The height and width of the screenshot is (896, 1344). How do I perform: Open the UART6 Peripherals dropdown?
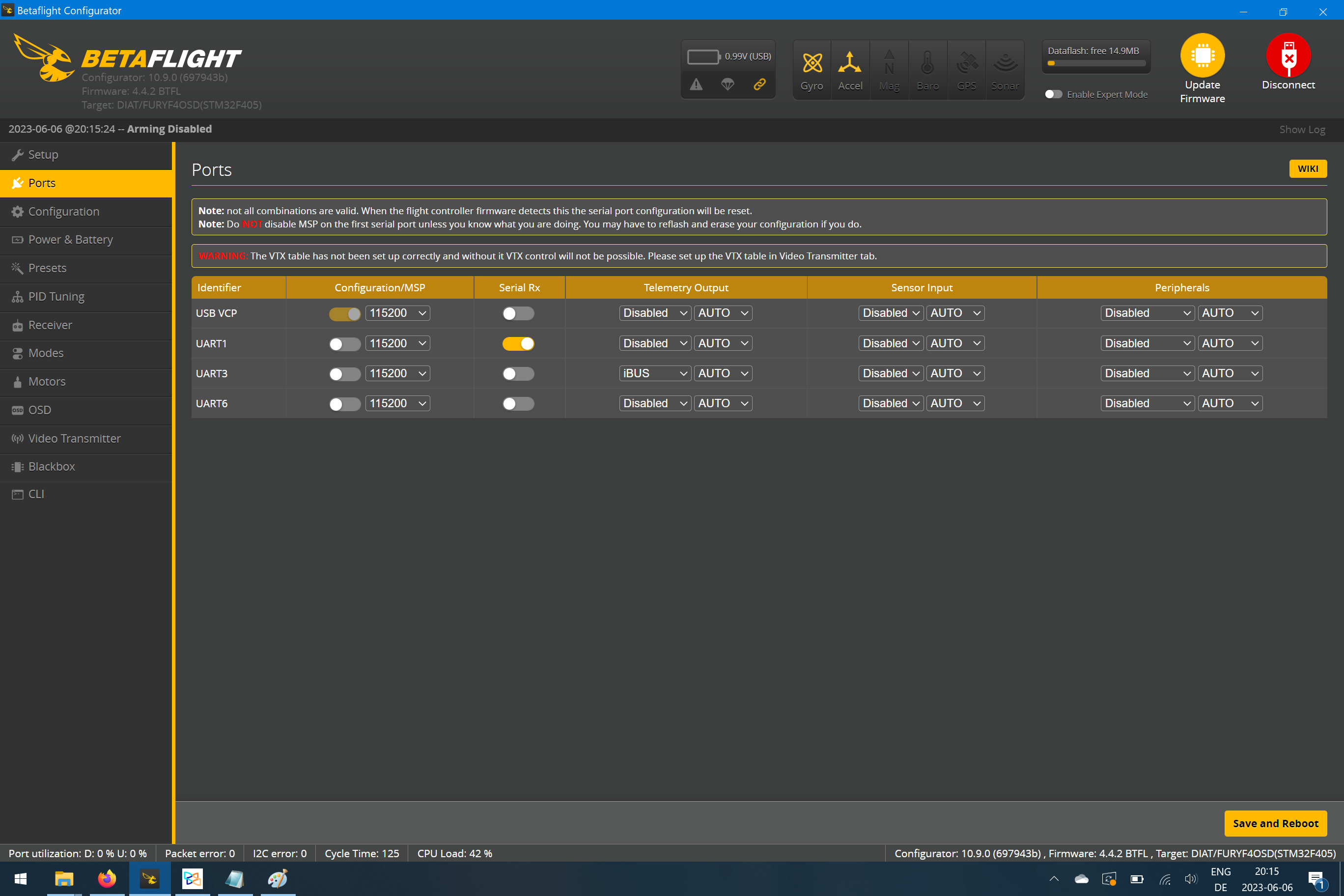tap(1147, 403)
